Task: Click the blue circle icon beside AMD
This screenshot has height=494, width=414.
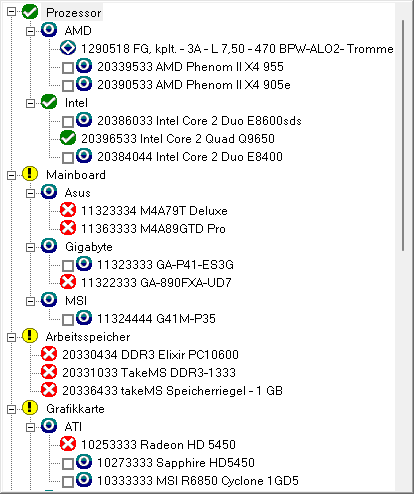Action: (x=49, y=30)
